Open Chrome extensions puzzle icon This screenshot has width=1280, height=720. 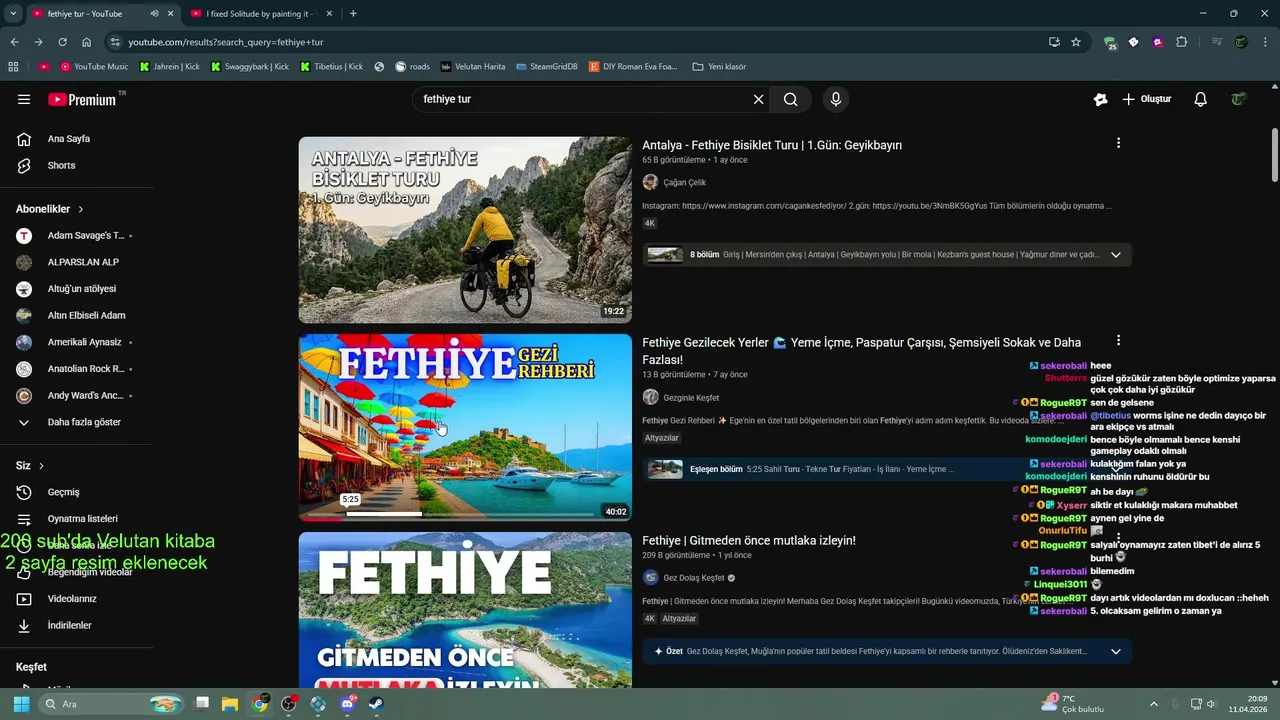click(x=1182, y=42)
